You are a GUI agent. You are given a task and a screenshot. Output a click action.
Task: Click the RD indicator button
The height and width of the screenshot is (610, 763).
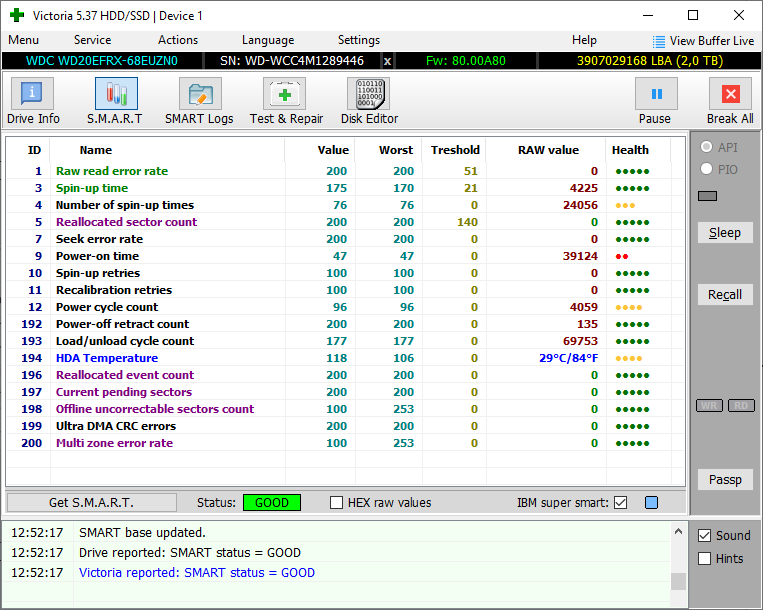[x=741, y=406]
